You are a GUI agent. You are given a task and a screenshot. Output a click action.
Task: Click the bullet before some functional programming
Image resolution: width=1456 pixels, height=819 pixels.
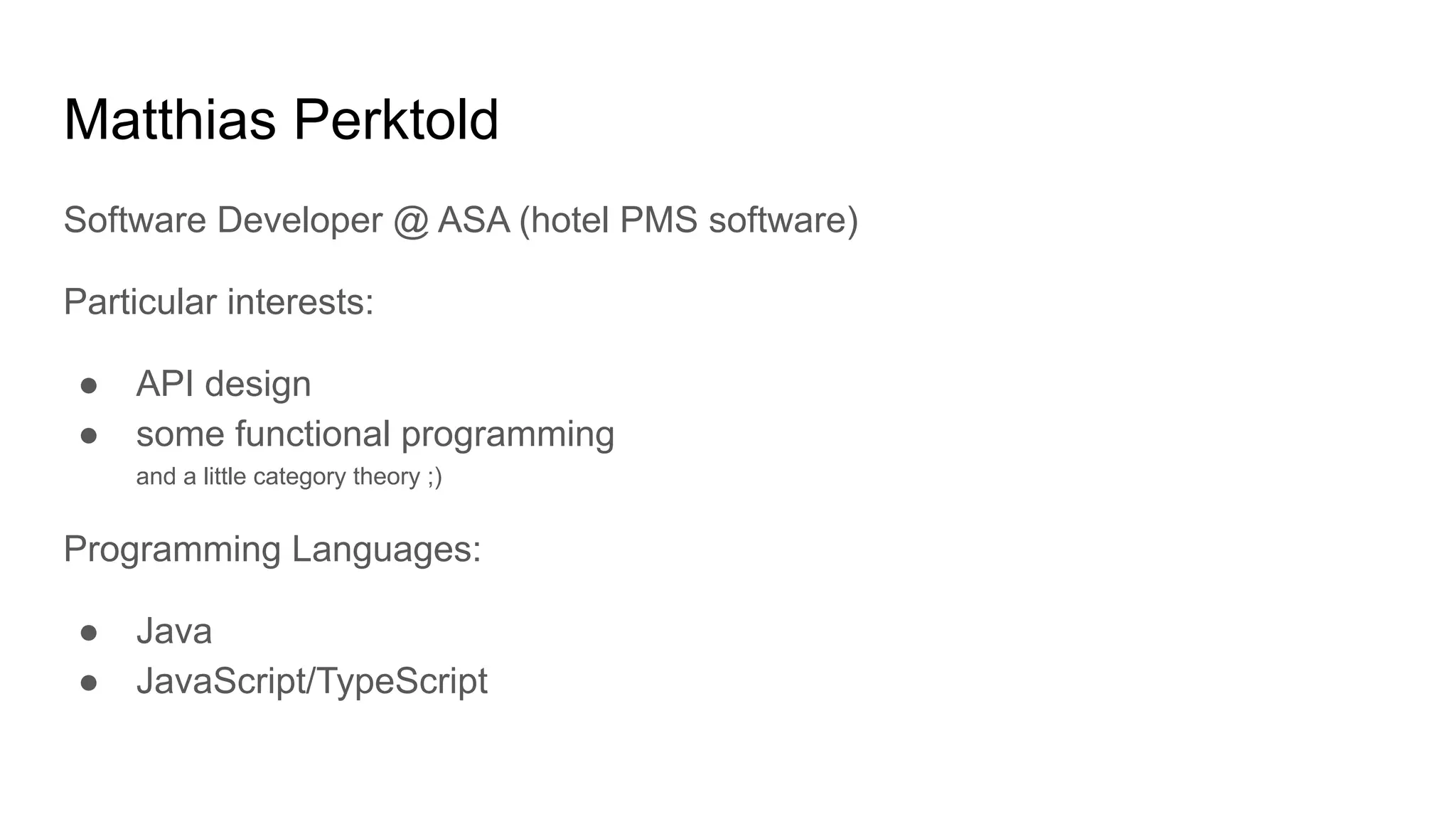click(89, 434)
